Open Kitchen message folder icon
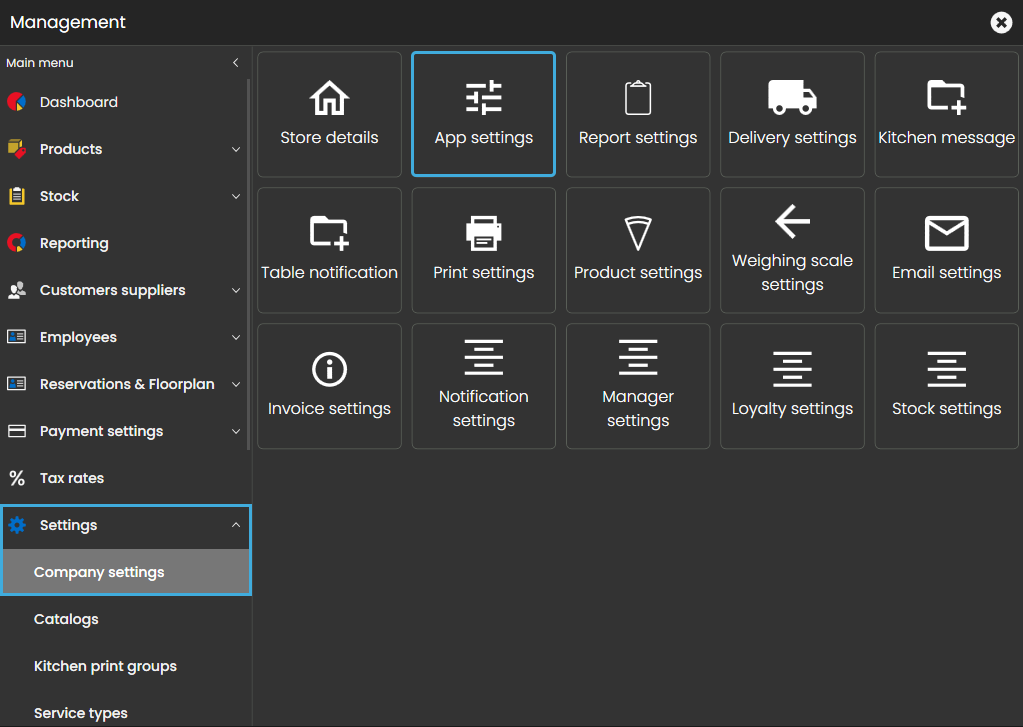Screen dimensions: 1023x727 946,97
